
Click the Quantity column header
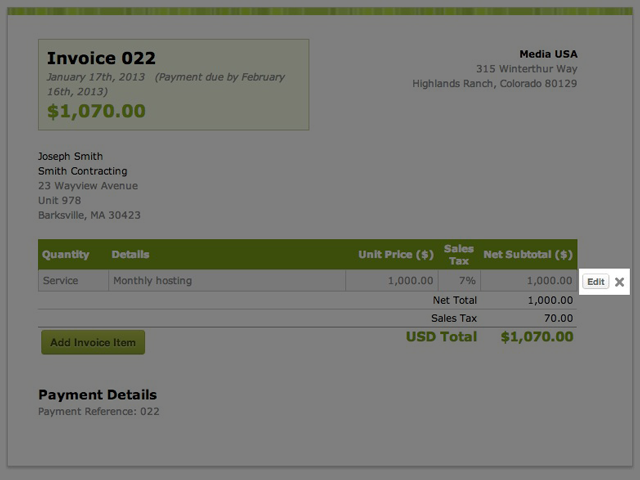point(66,255)
